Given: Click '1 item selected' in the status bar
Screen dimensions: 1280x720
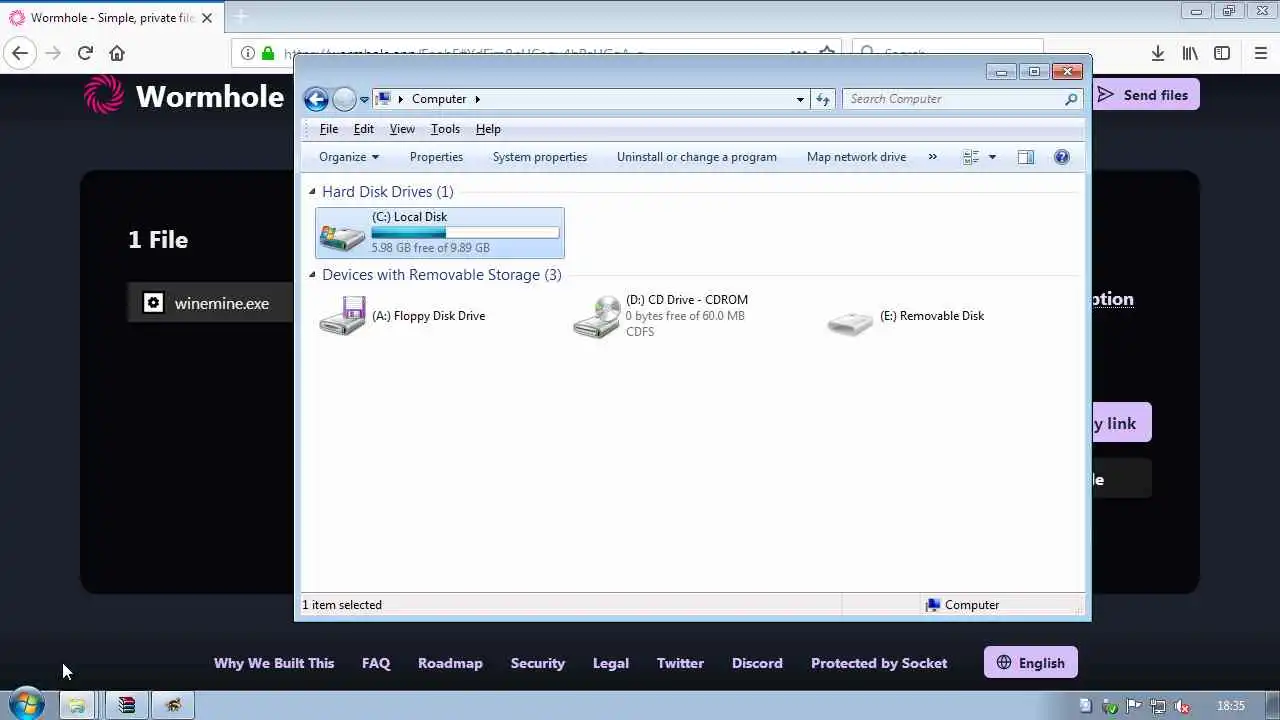Looking at the screenshot, I should (342, 605).
